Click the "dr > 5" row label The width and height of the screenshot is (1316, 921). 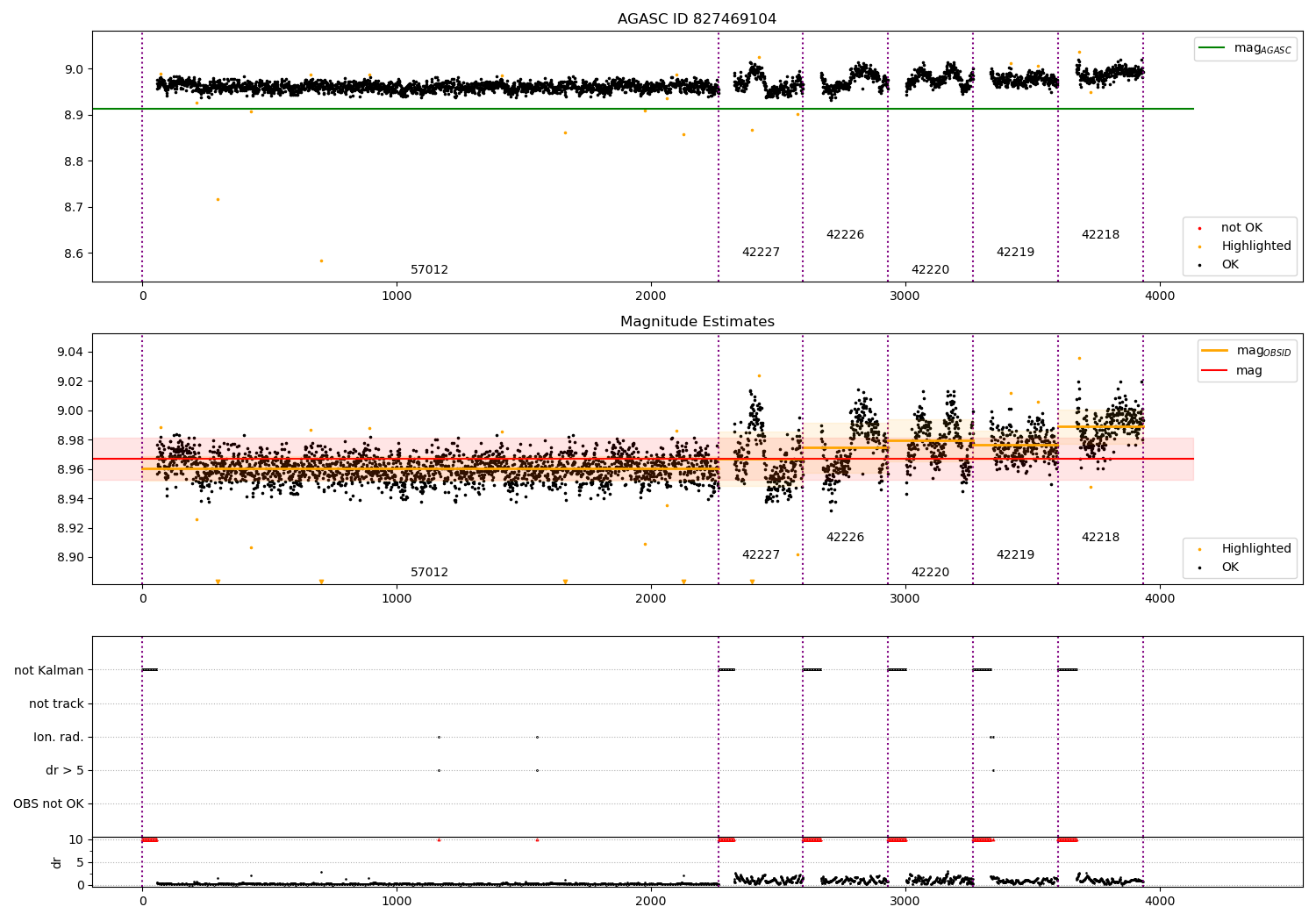(x=64, y=770)
